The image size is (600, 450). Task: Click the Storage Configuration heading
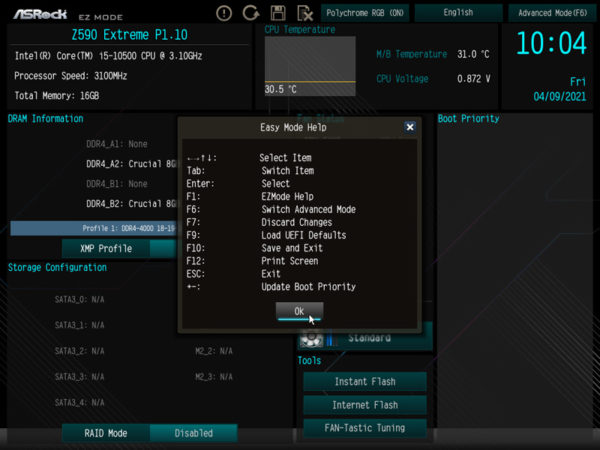(57, 267)
